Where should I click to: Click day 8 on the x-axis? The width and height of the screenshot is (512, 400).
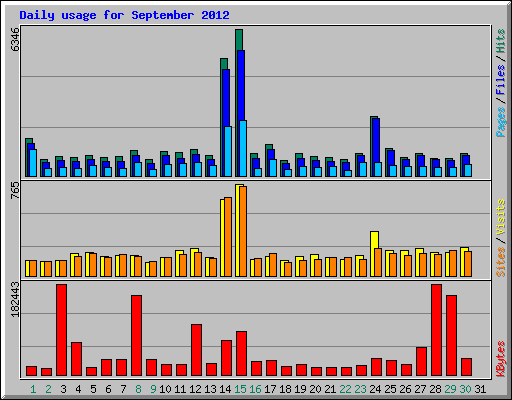click(x=138, y=389)
